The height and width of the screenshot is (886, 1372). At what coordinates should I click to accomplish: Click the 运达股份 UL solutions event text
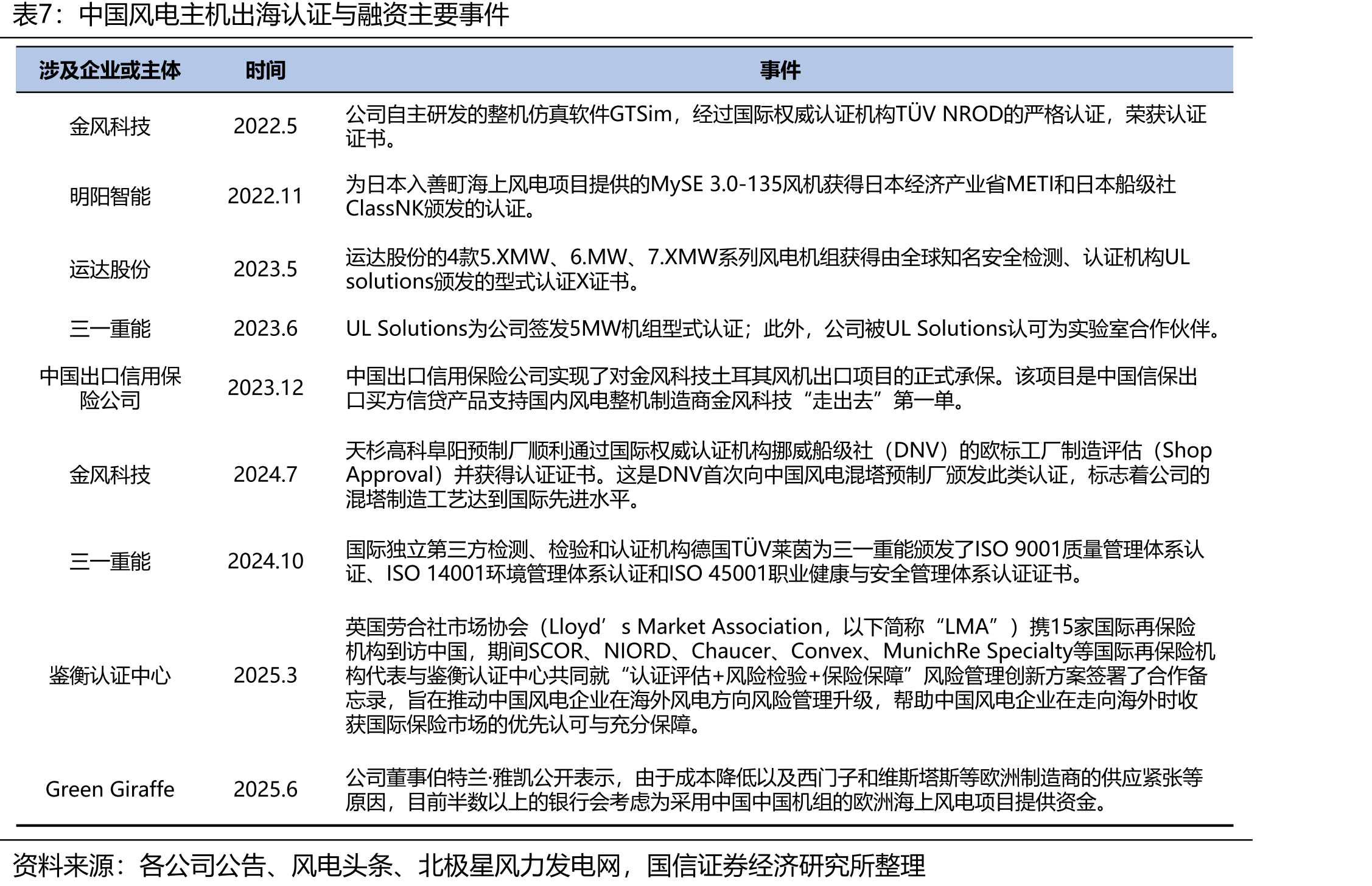click(x=768, y=269)
